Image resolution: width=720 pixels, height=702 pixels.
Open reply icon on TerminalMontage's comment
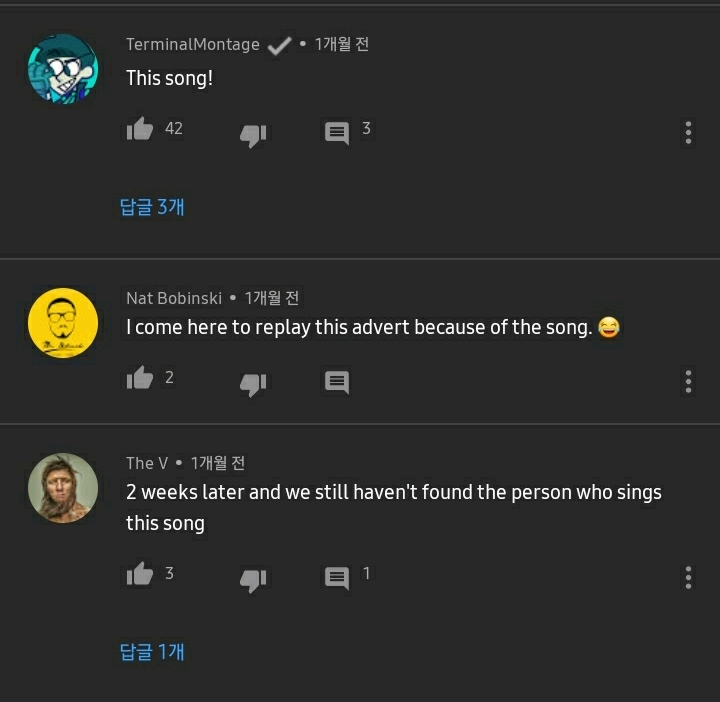[337, 132]
